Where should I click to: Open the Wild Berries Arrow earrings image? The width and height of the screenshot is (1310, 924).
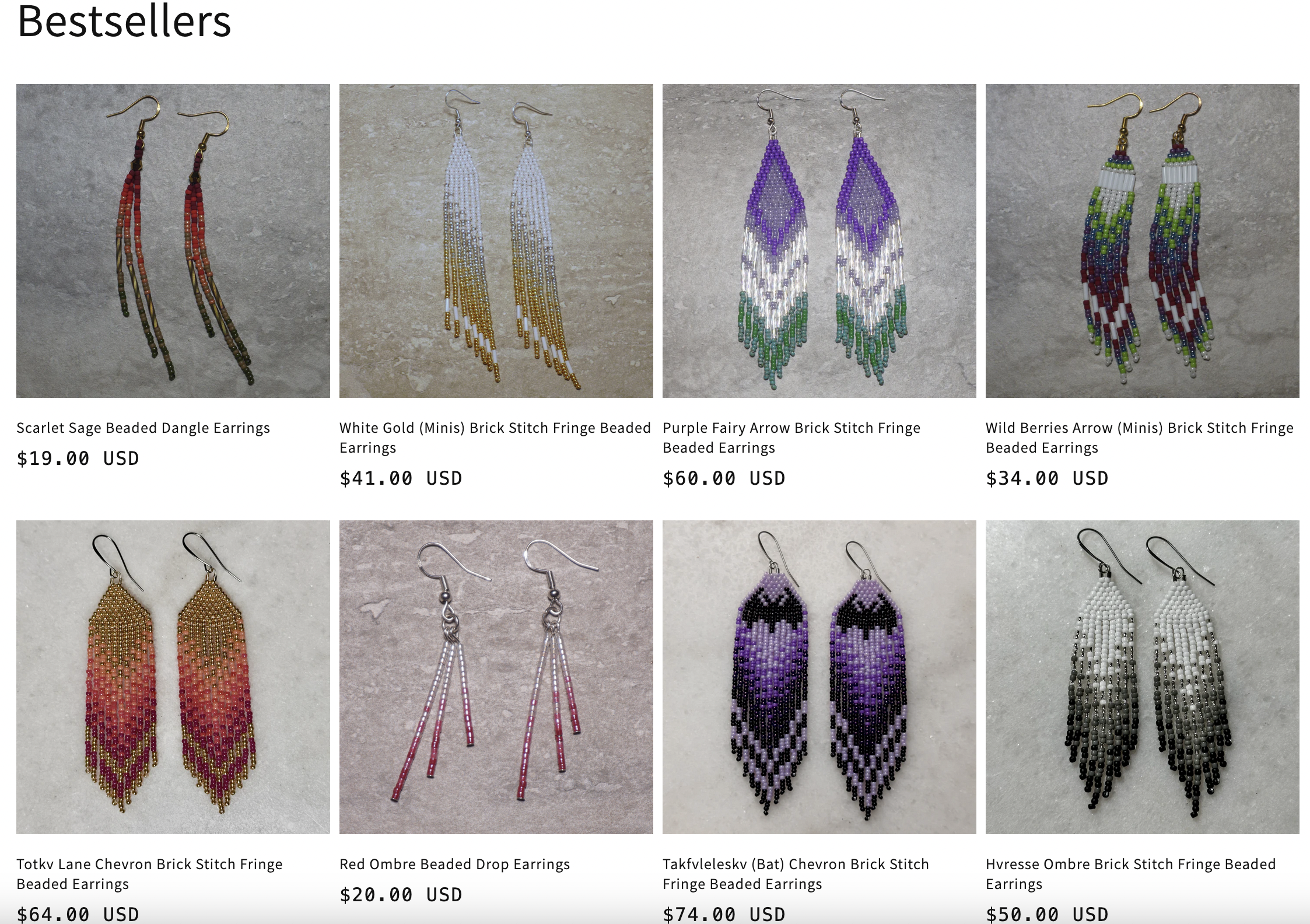1143,241
